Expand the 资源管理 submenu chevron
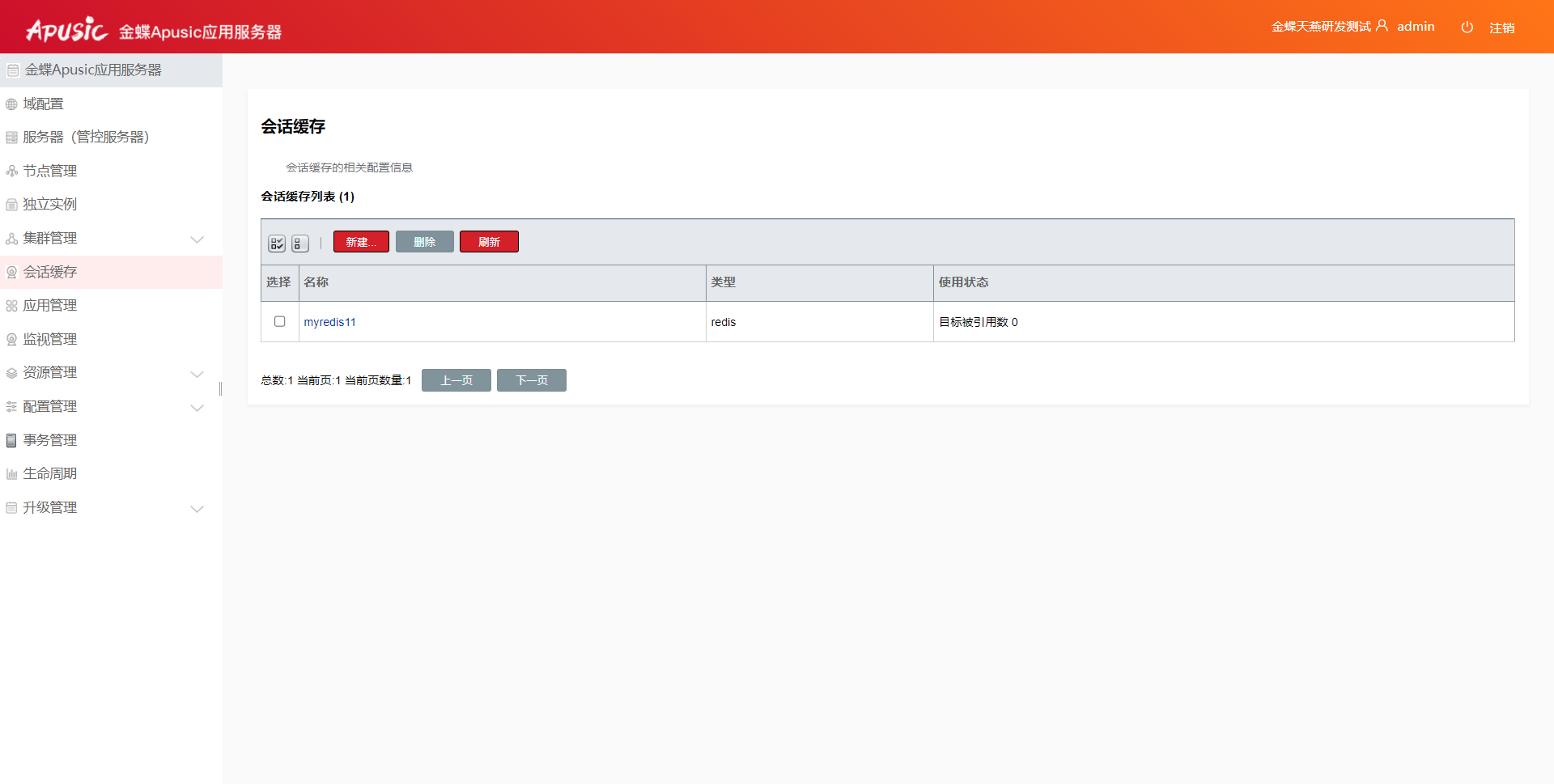 (x=197, y=373)
